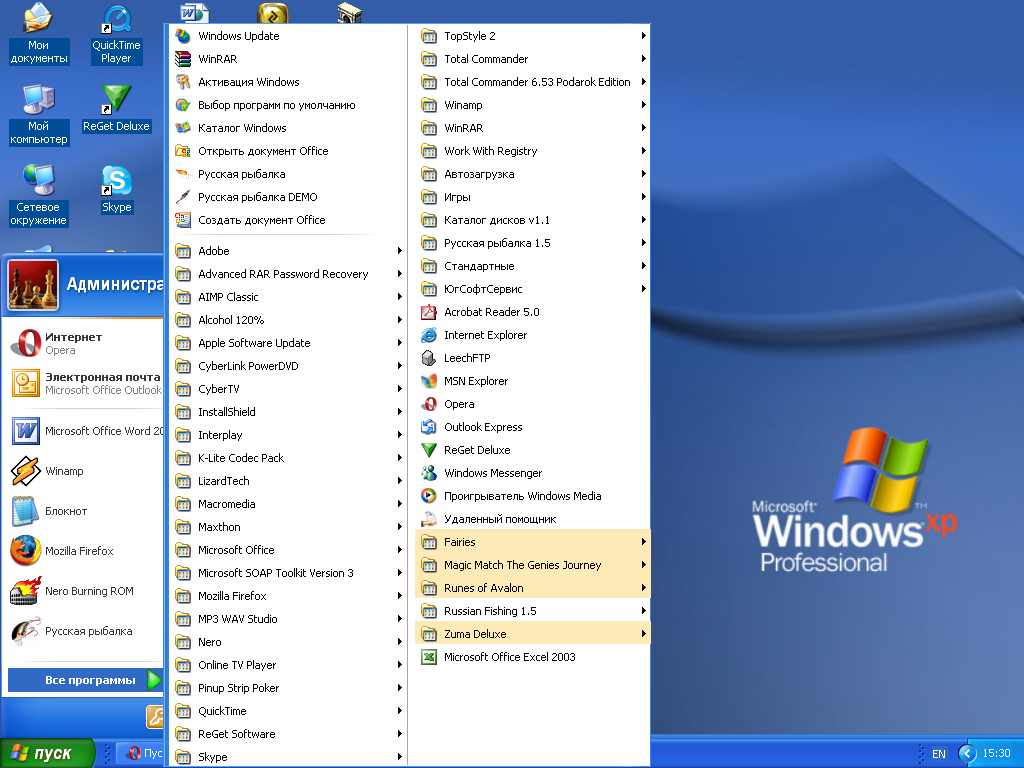The image size is (1024, 768).
Task: Click the Windows Update globe icon
Action: point(183,36)
